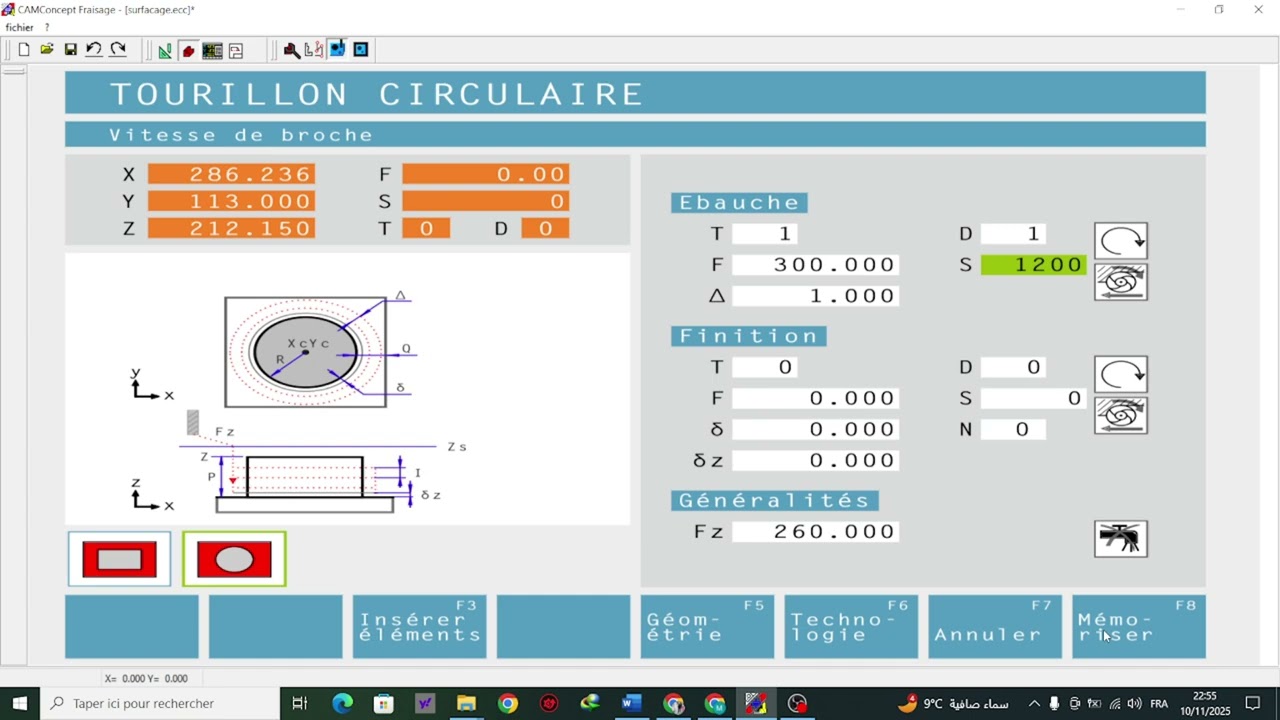Screen dimensions: 1280x720
Task: Open the fichier menu
Action: coord(20,28)
